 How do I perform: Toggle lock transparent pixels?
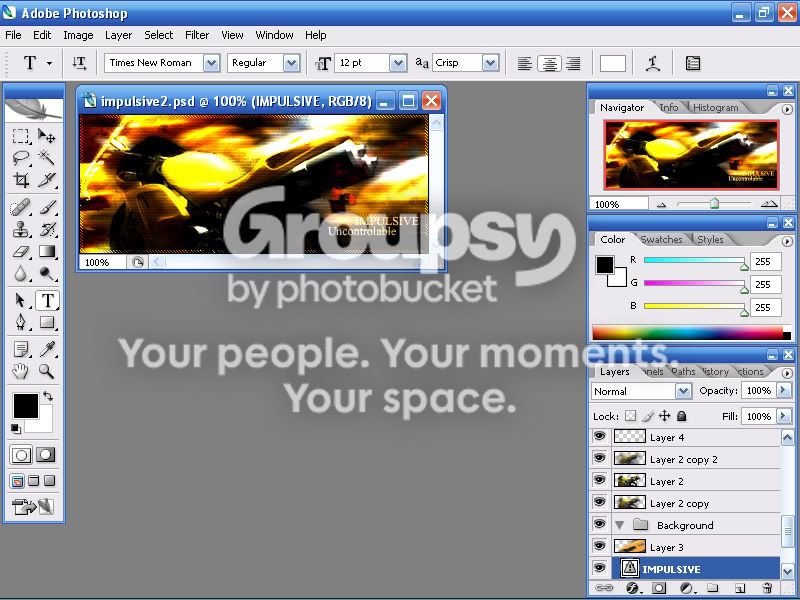(631, 416)
